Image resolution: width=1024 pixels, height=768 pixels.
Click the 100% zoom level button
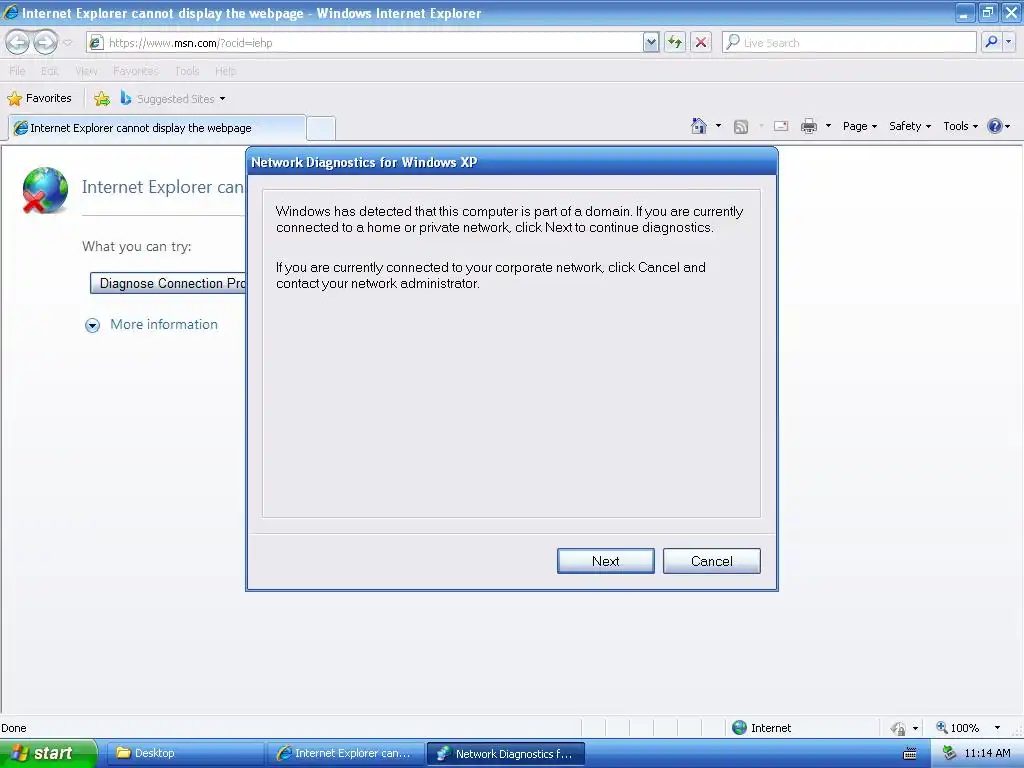pyautogui.click(x=959, y=728)
